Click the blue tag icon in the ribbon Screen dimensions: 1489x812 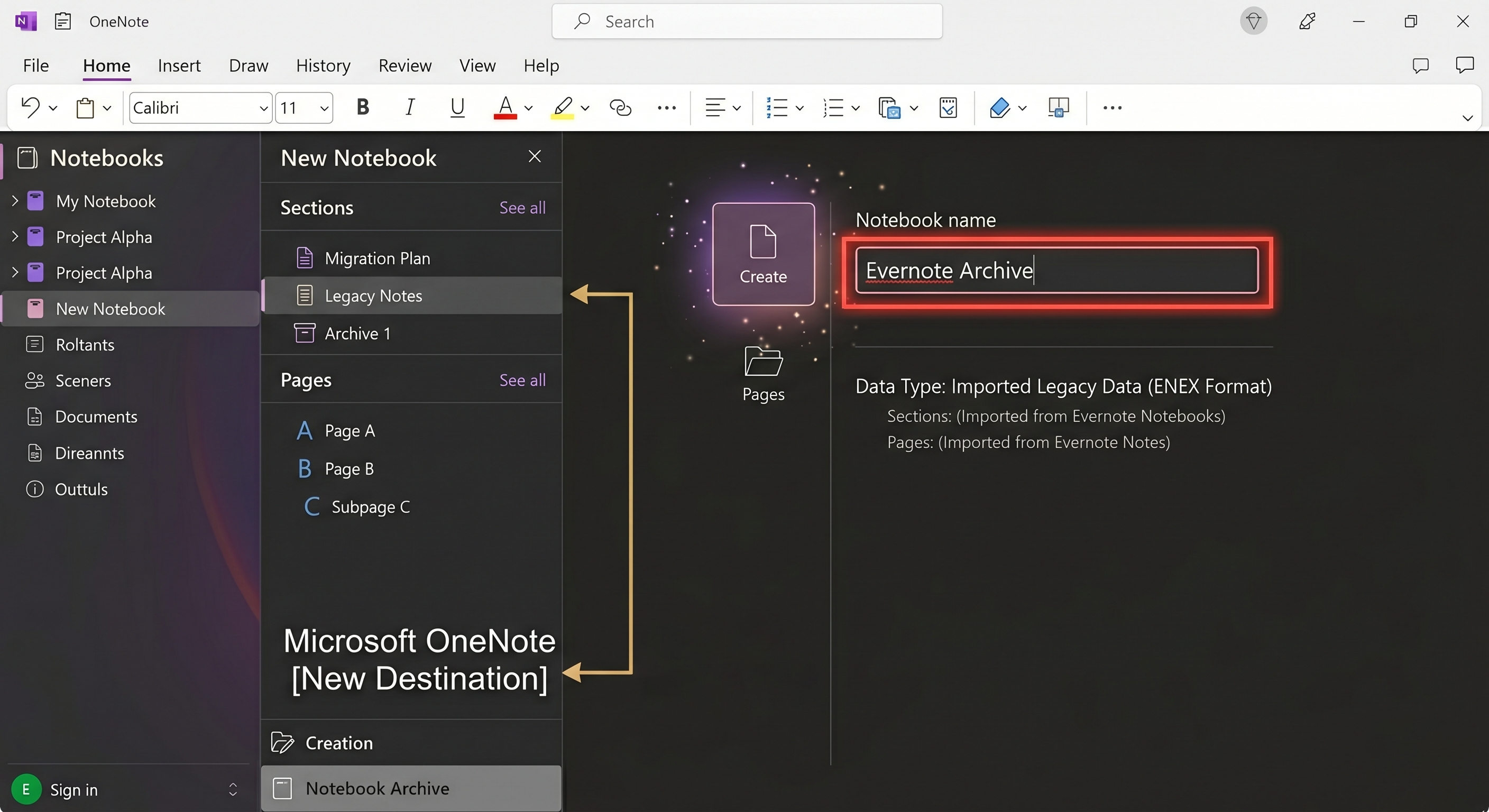(x=999, y=107)
